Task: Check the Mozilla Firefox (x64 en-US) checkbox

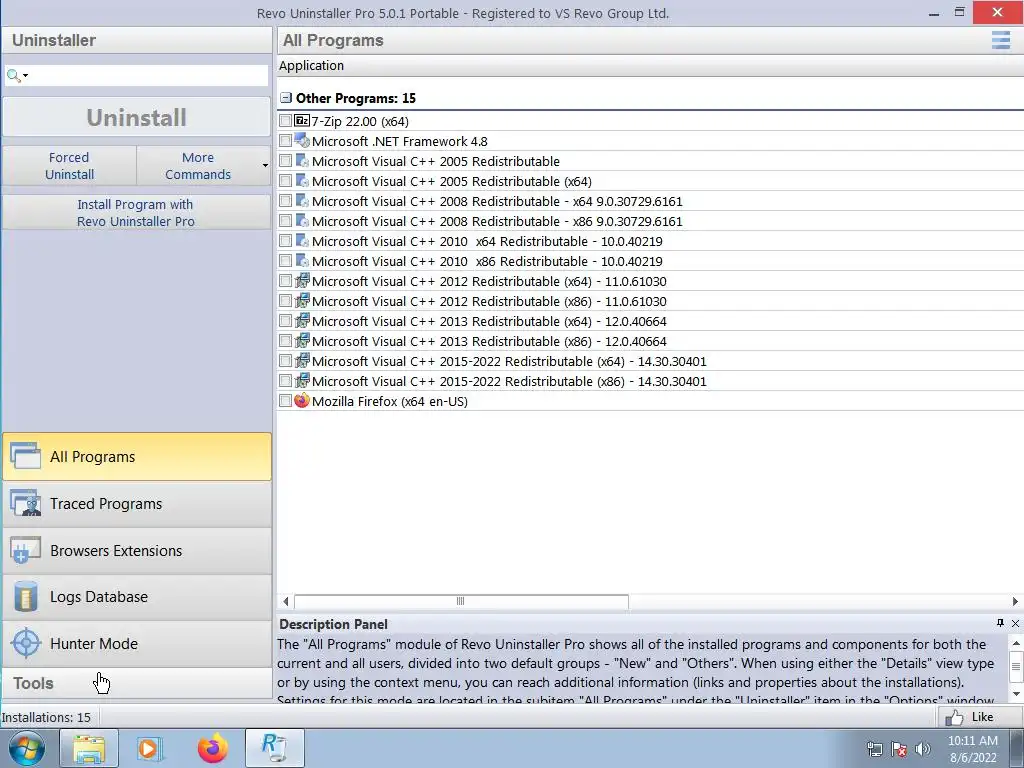Action: (285, 400)
